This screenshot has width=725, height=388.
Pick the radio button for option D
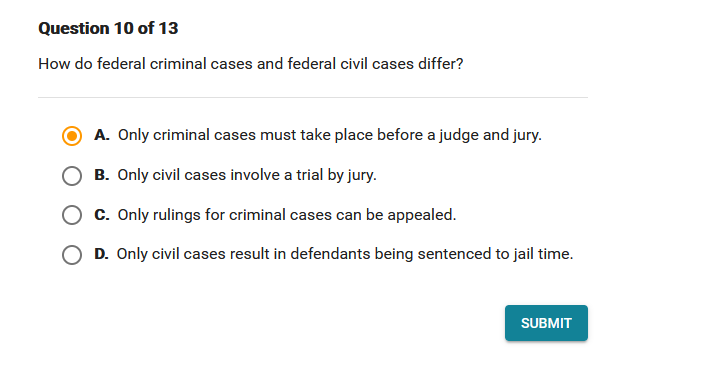pos(72,255)
